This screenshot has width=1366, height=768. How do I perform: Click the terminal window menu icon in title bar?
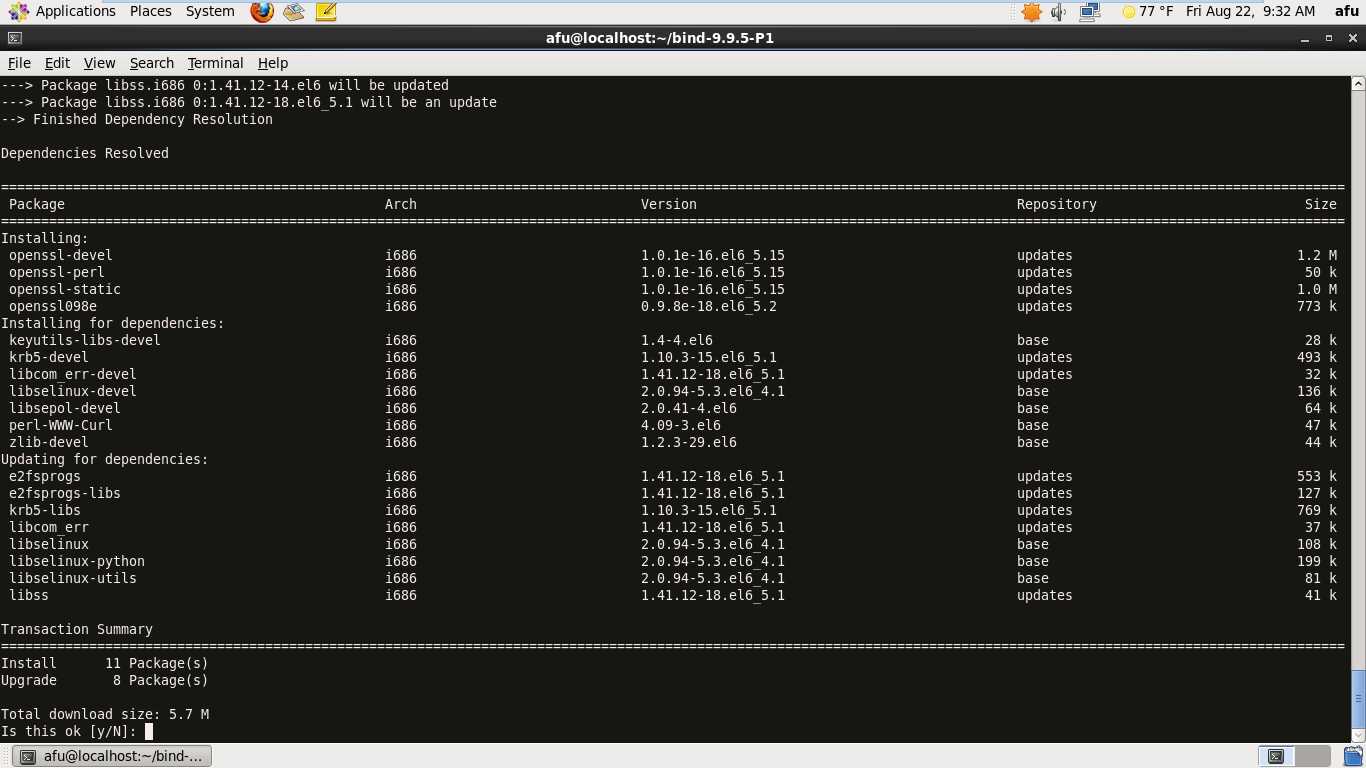[x=13, y=38]
